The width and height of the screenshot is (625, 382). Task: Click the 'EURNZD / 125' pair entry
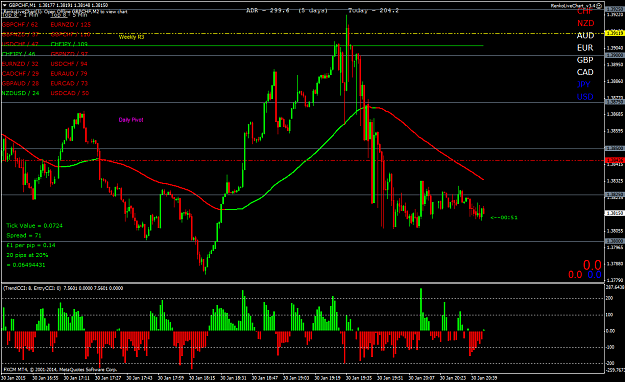point(71,25)
